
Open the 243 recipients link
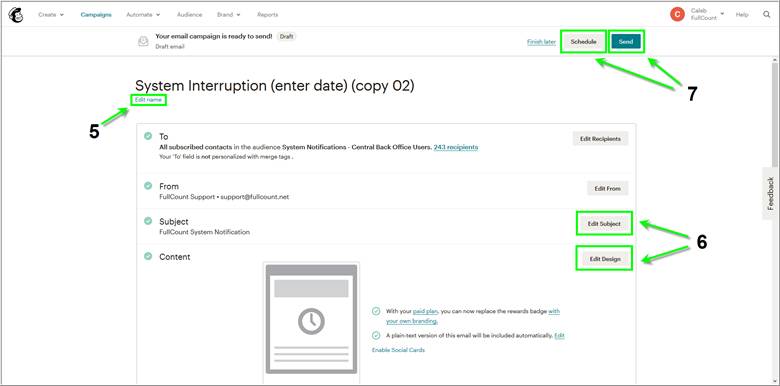pyautogui.click(x=456, y=147)
